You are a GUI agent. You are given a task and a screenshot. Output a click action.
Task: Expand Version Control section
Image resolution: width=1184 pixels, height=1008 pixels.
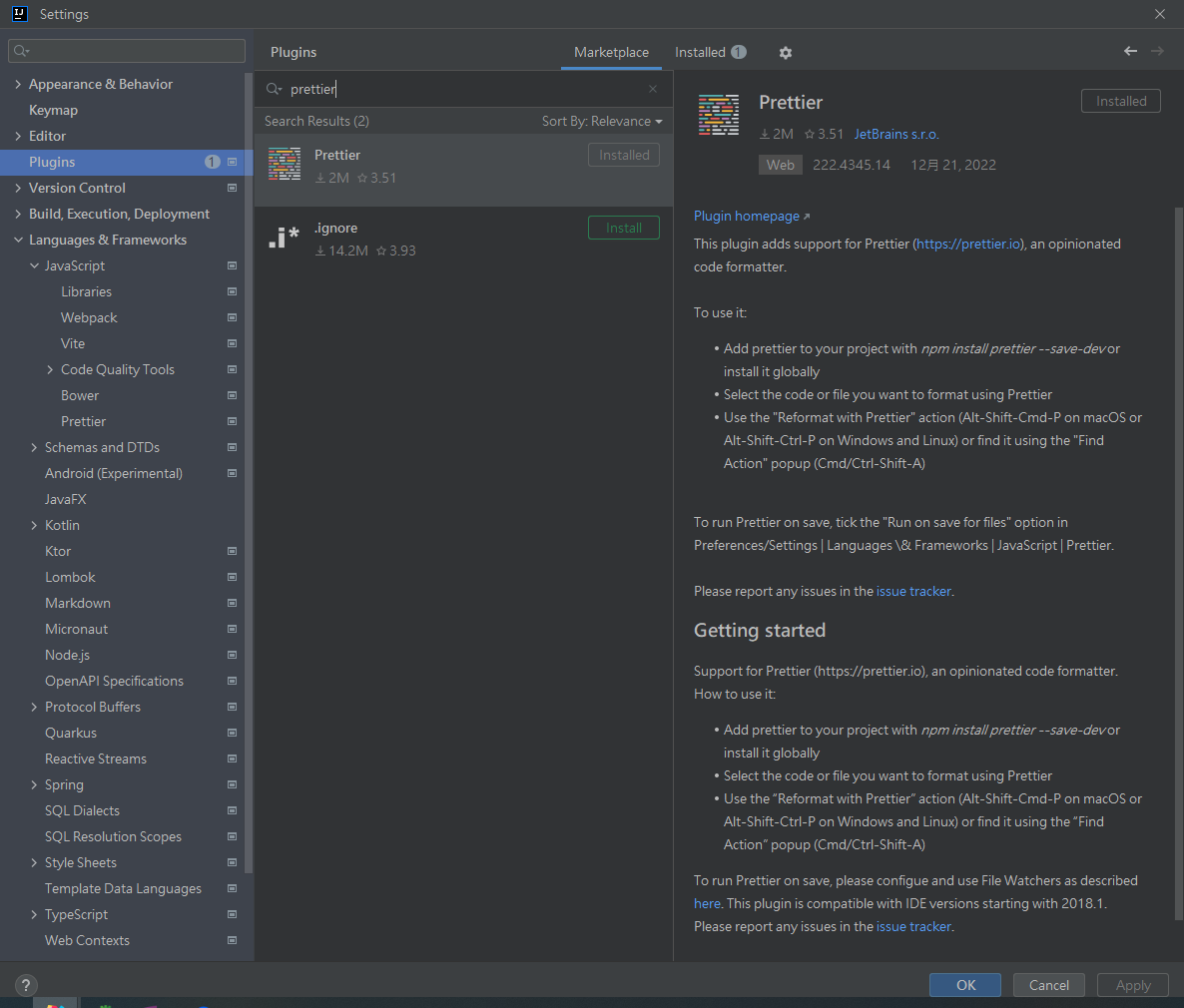18,188
